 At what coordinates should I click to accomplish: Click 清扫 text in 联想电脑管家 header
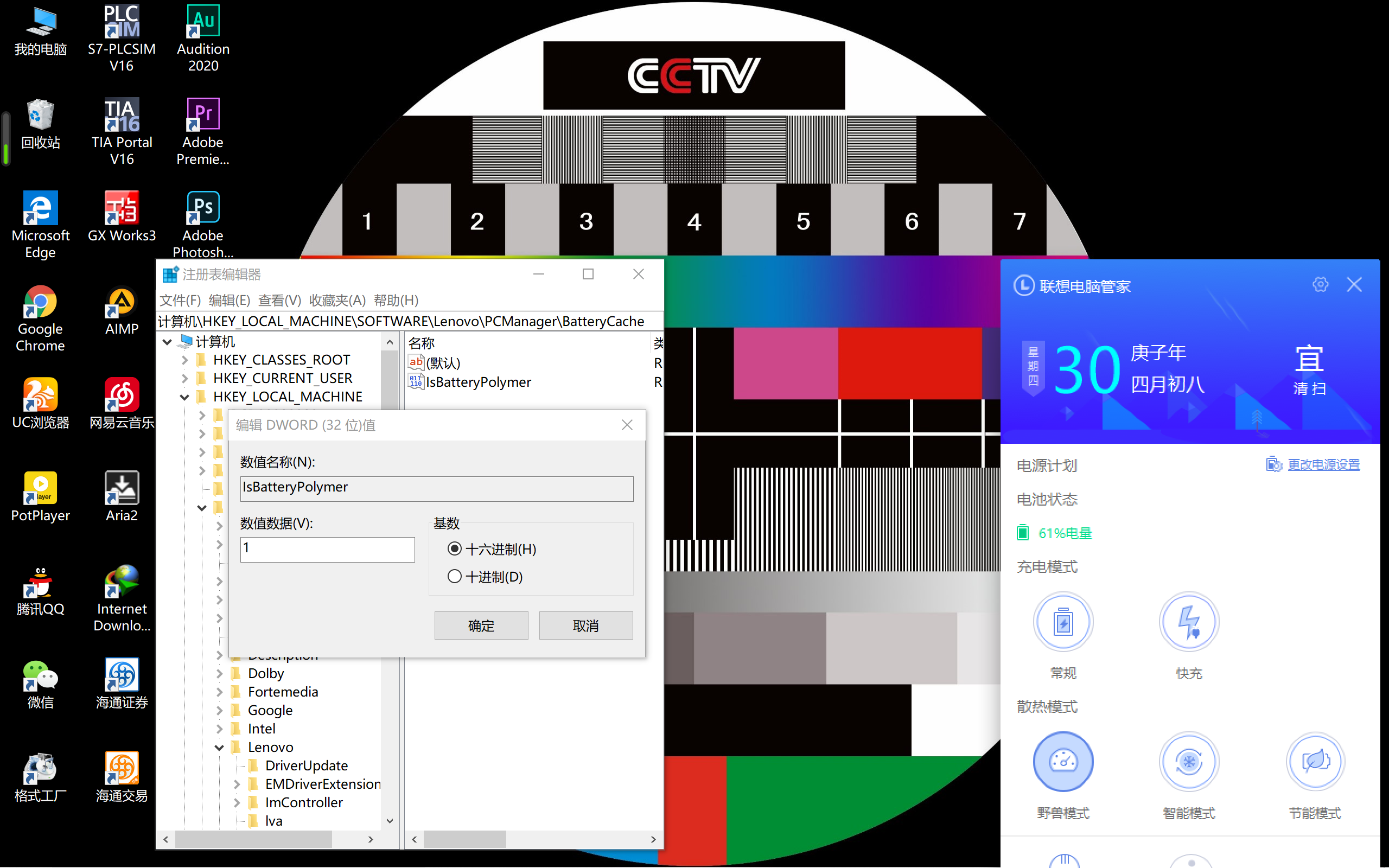point(1309,388)
